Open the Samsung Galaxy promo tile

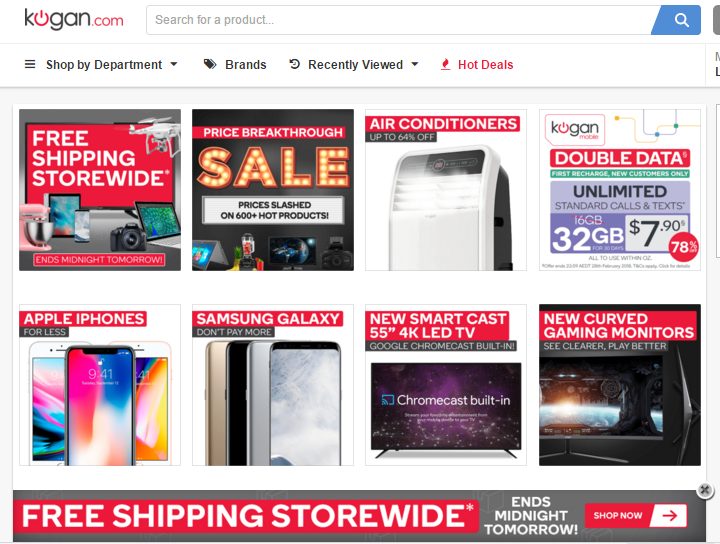coord(273,385)
